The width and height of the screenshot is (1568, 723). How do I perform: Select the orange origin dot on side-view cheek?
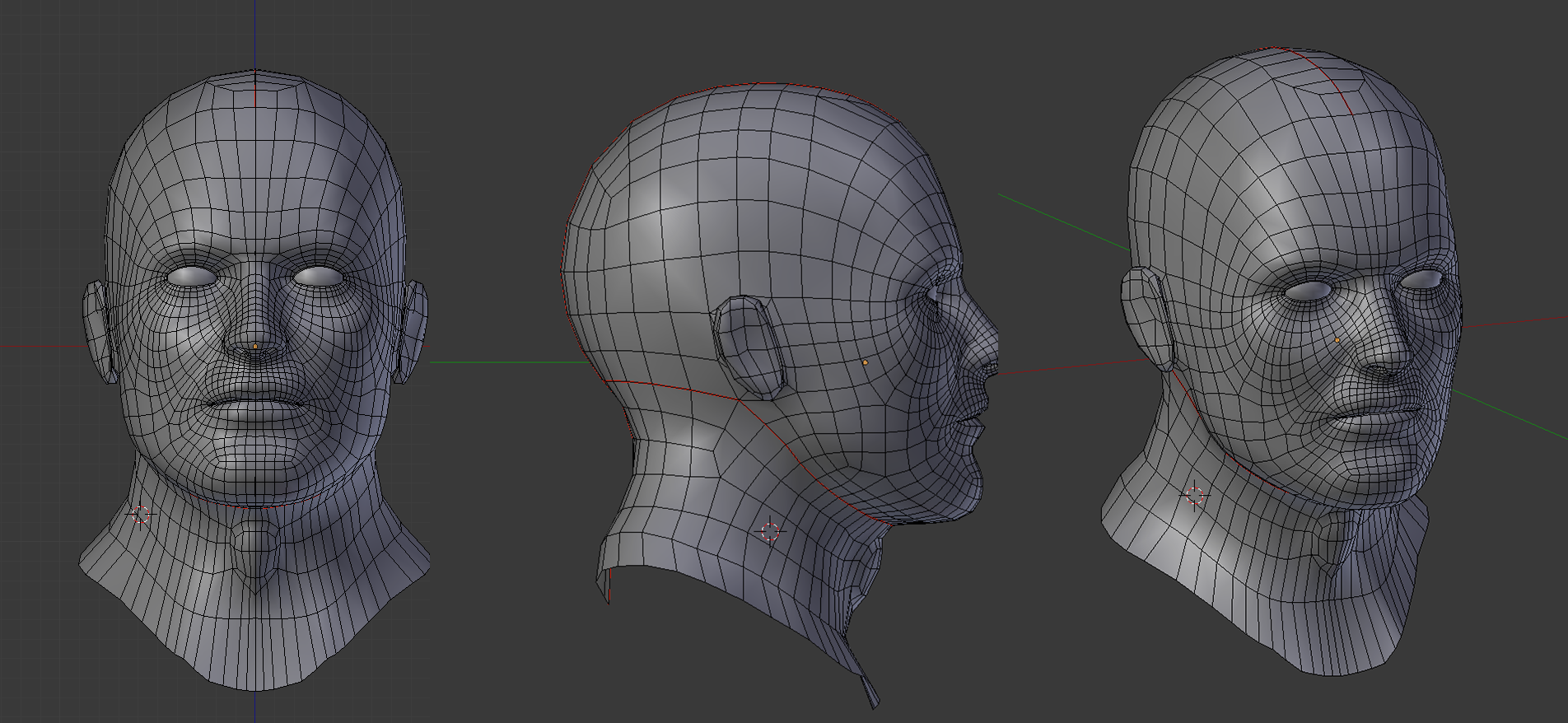866,362
